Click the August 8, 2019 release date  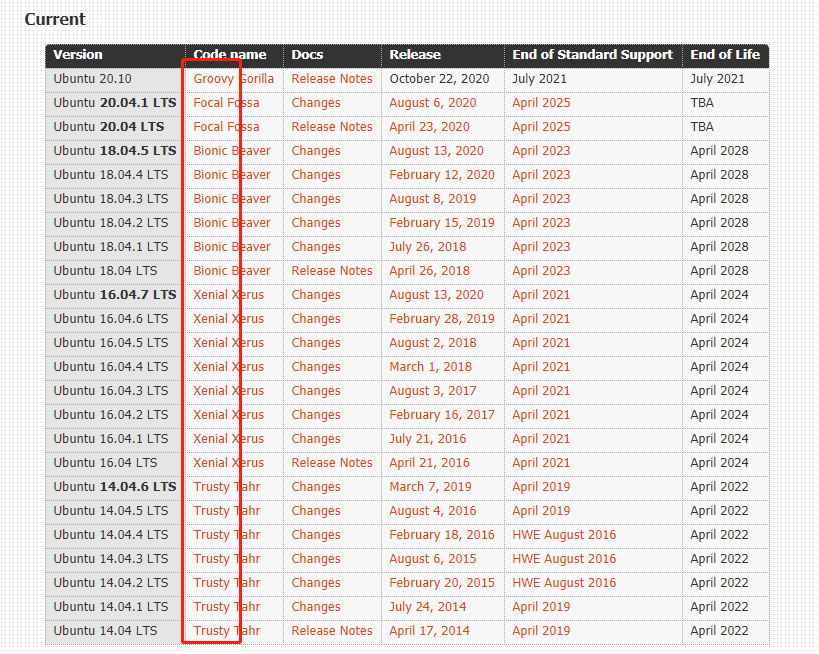[432, 199]
